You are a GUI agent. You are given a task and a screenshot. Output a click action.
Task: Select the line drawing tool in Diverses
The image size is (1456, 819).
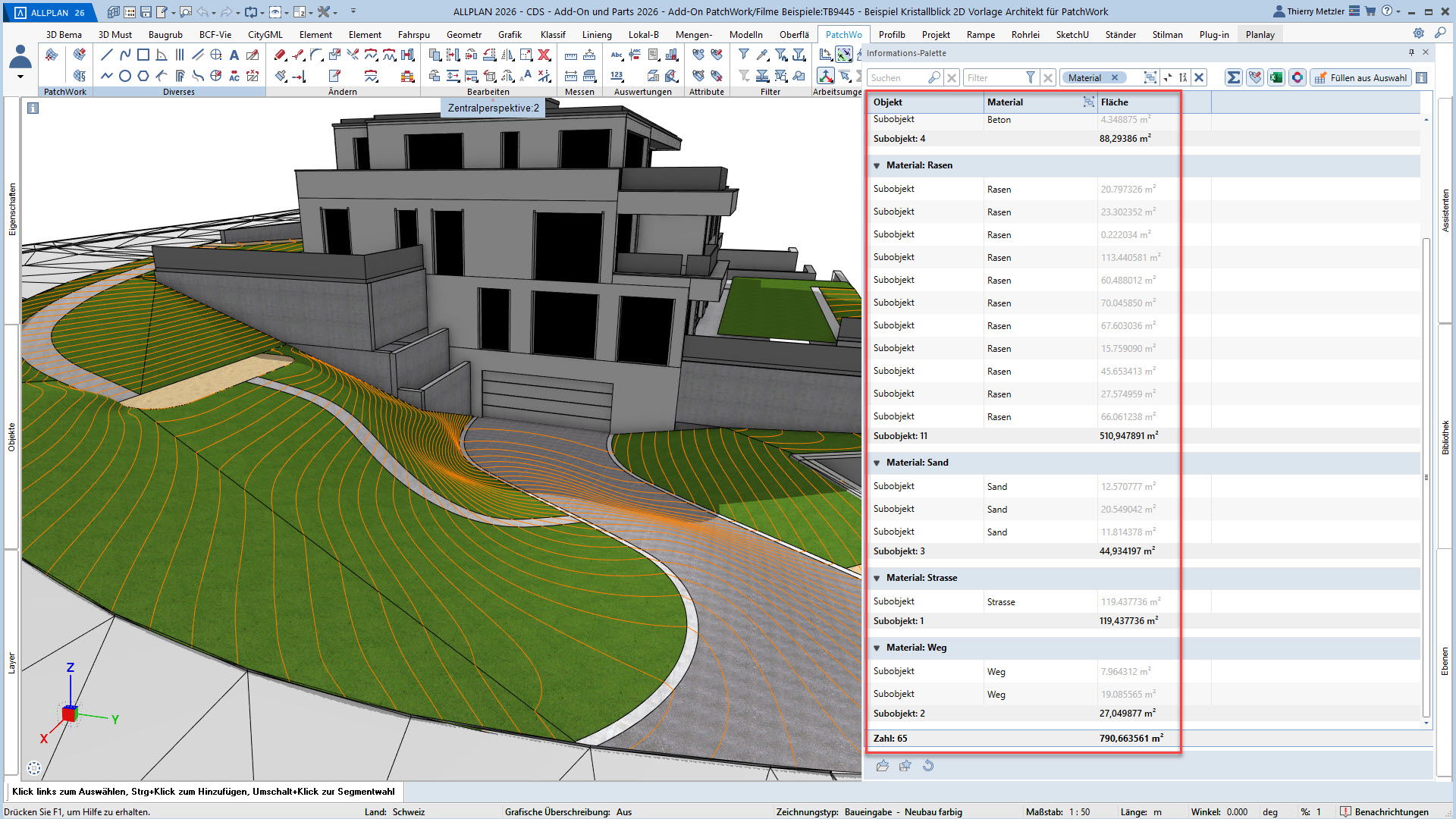[106, 55]
